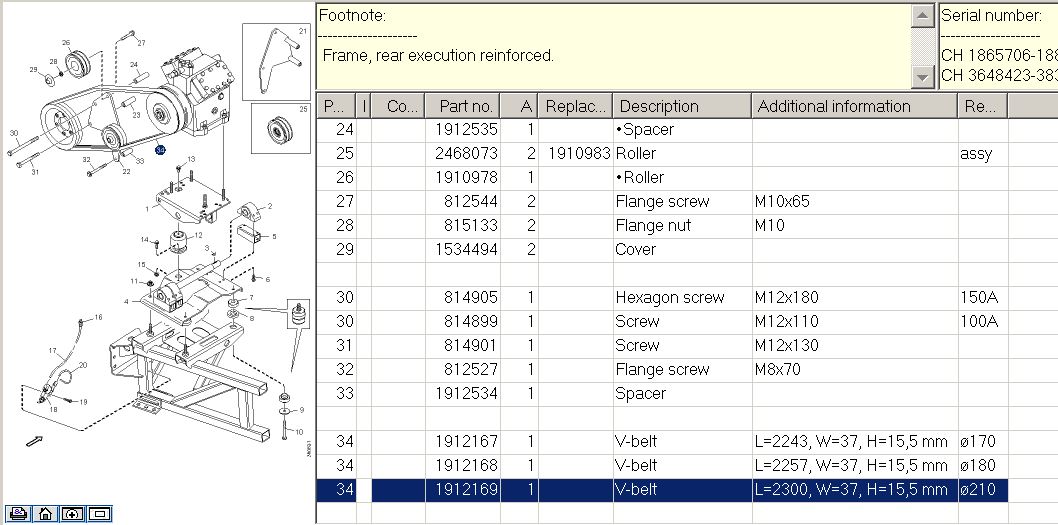Viewport: 1058px width, 525px height.
Task: Select Flange nut part 815133
Action: (x=662, y=225)
